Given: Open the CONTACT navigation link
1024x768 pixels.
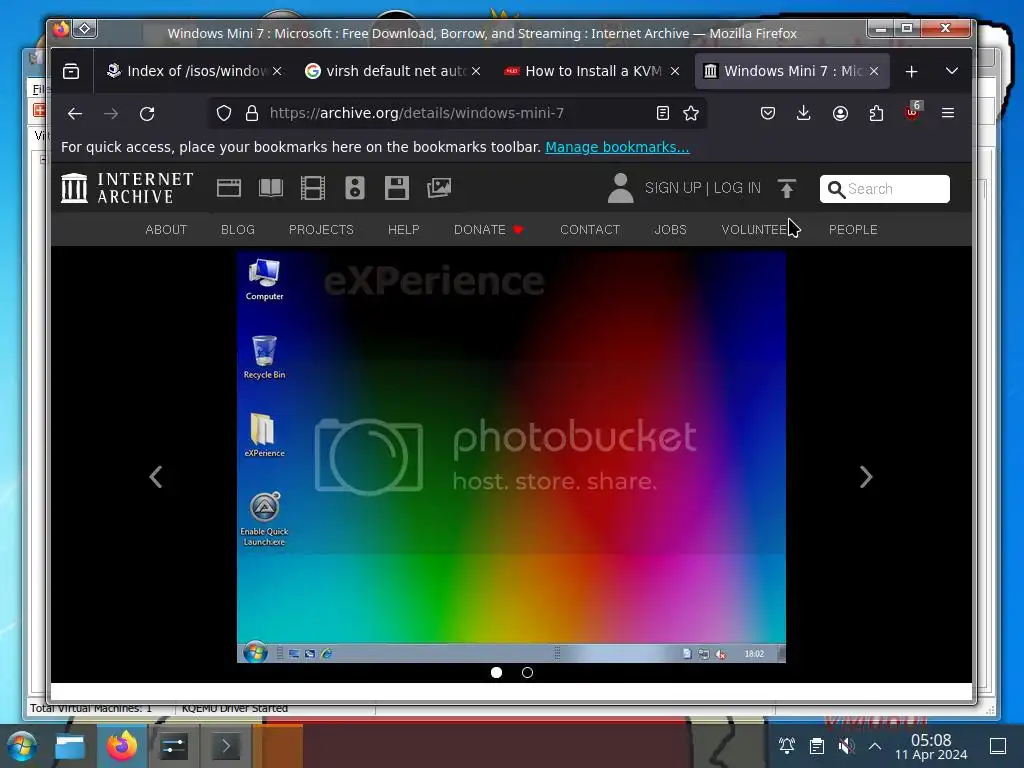Looking at the screenshot, I should pos(590,230).
